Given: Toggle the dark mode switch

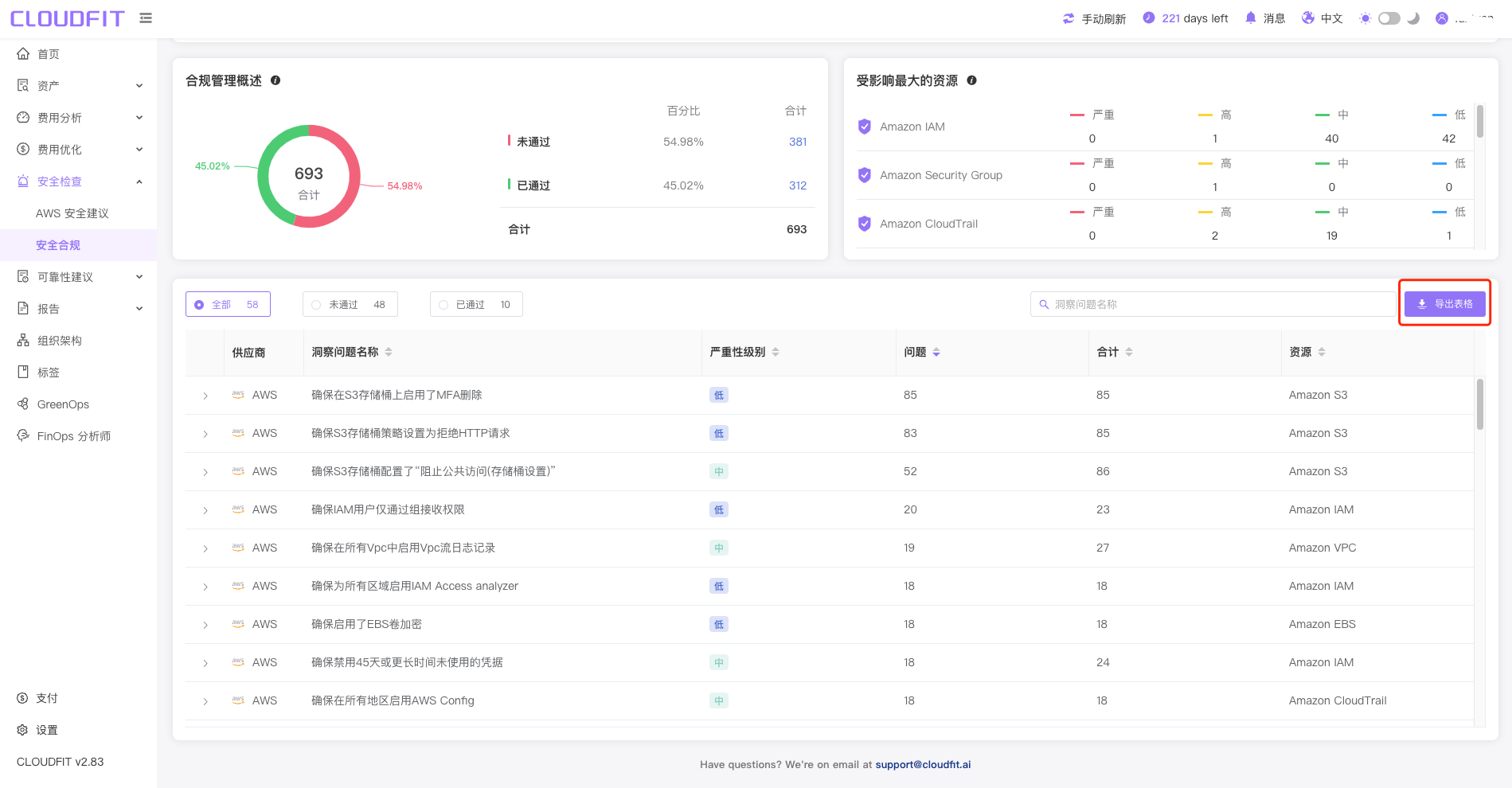Looking at the screenshot, I should 1389,18.
